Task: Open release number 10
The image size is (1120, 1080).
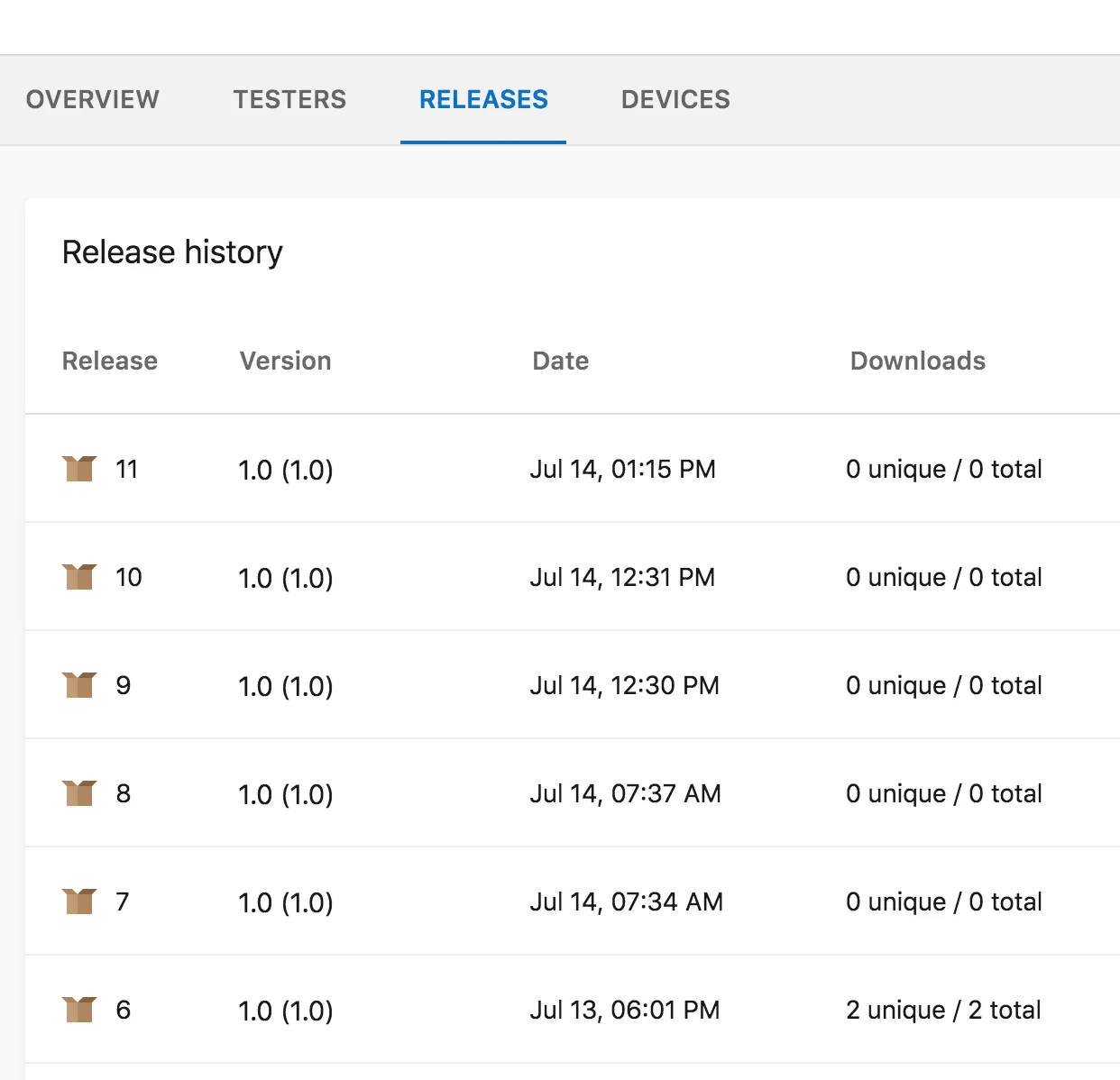Action: 128,577
